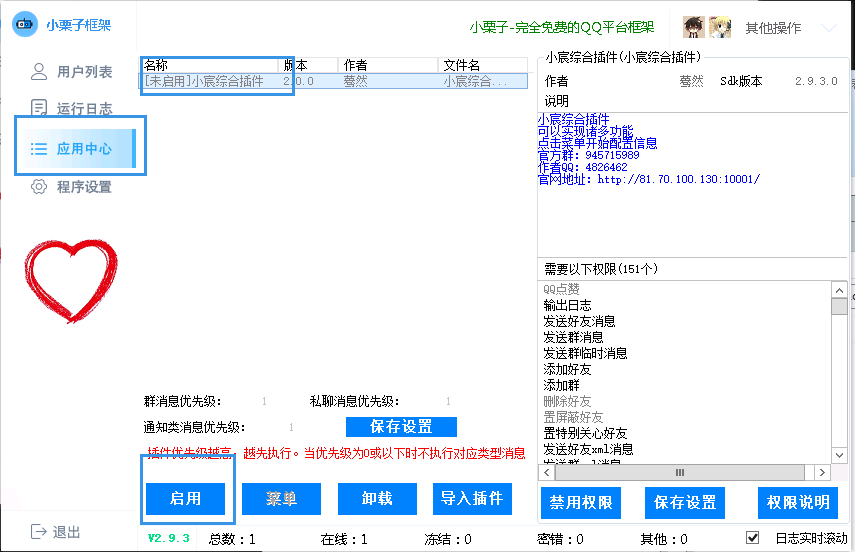Expand the 其他操作 dropdown chevron
855x552 pixels.
pos(829,27)
